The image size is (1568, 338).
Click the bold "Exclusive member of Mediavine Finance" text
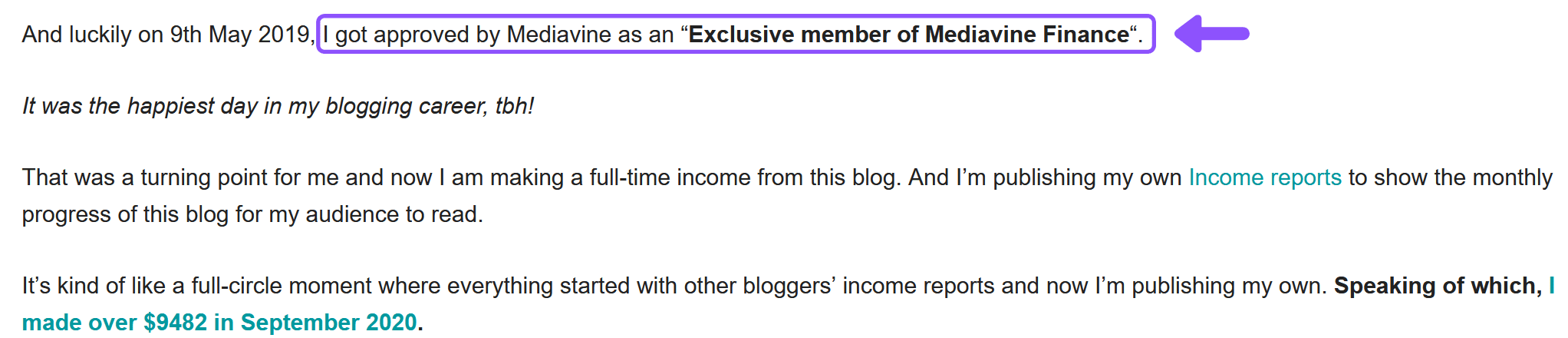[x=909, y=35]
